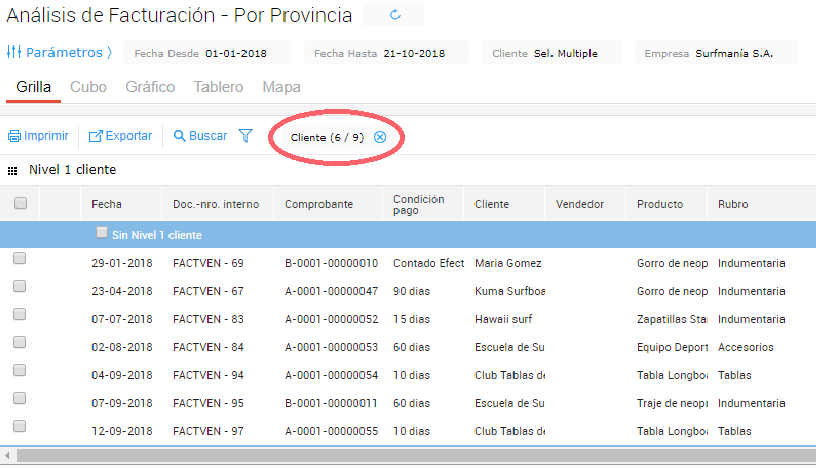Image resolution: width=816 pixels, height=468 pixels.
Task: Click the Zapatillas Sta product cell
Action: (672, 319)
